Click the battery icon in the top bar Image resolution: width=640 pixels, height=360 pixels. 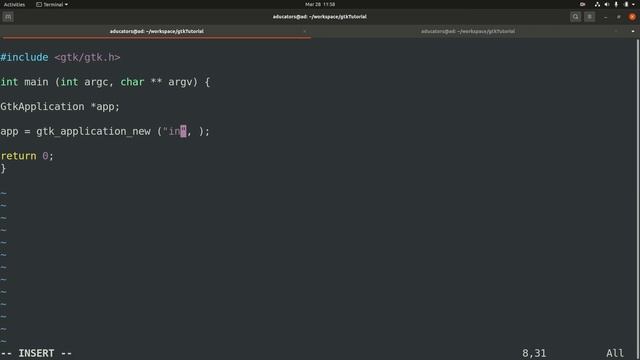tap(626, 4)
